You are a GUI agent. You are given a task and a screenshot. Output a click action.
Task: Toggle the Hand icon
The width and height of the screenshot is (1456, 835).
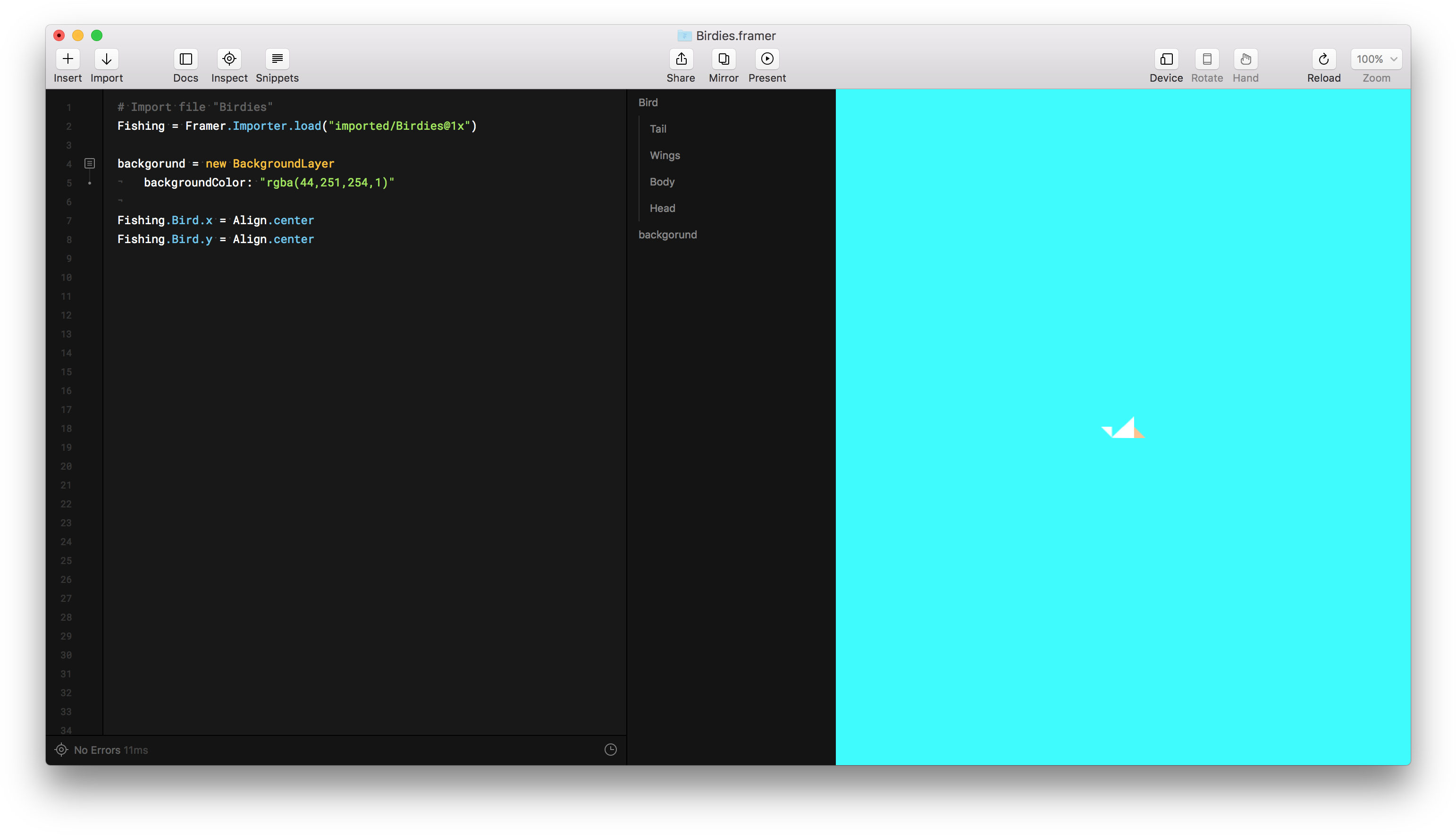coord(1246,59)
